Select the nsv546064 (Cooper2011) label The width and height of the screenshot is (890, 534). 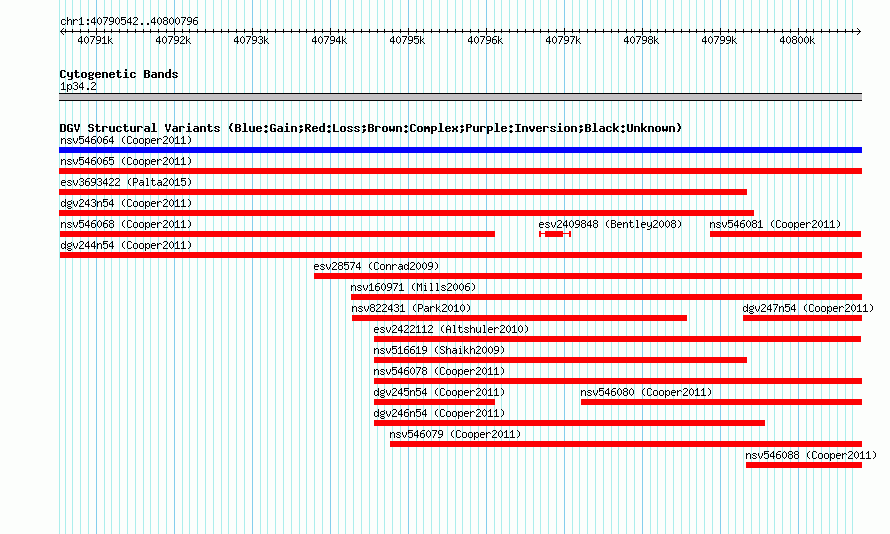click(126, 140)
